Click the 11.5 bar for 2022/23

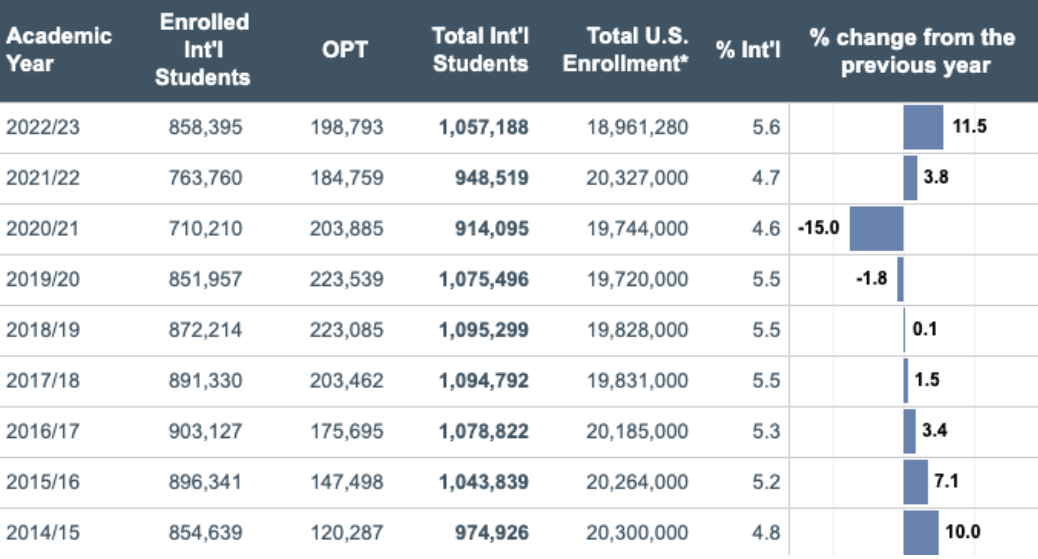(x=923, y=127)
